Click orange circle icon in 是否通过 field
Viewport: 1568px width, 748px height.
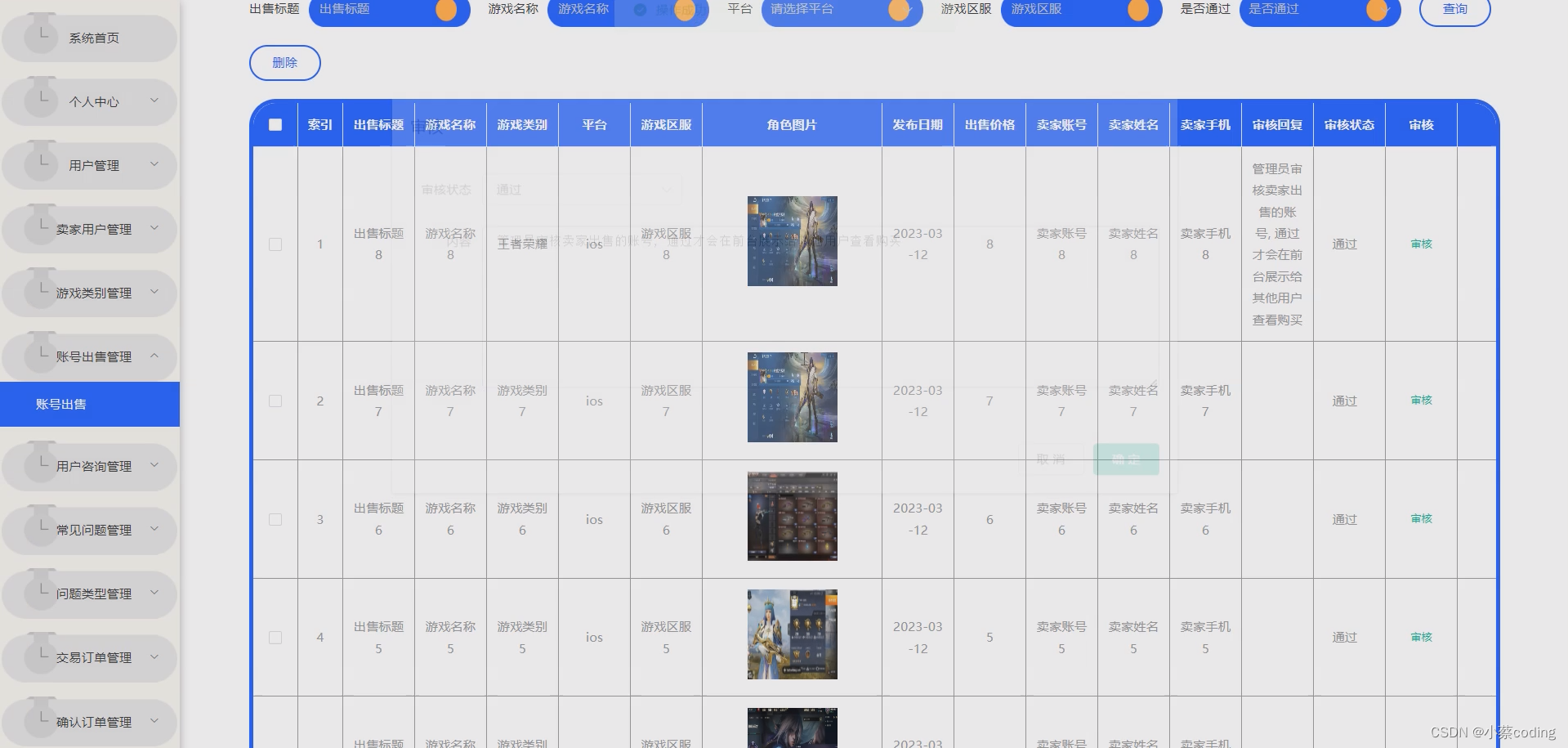1377,10
